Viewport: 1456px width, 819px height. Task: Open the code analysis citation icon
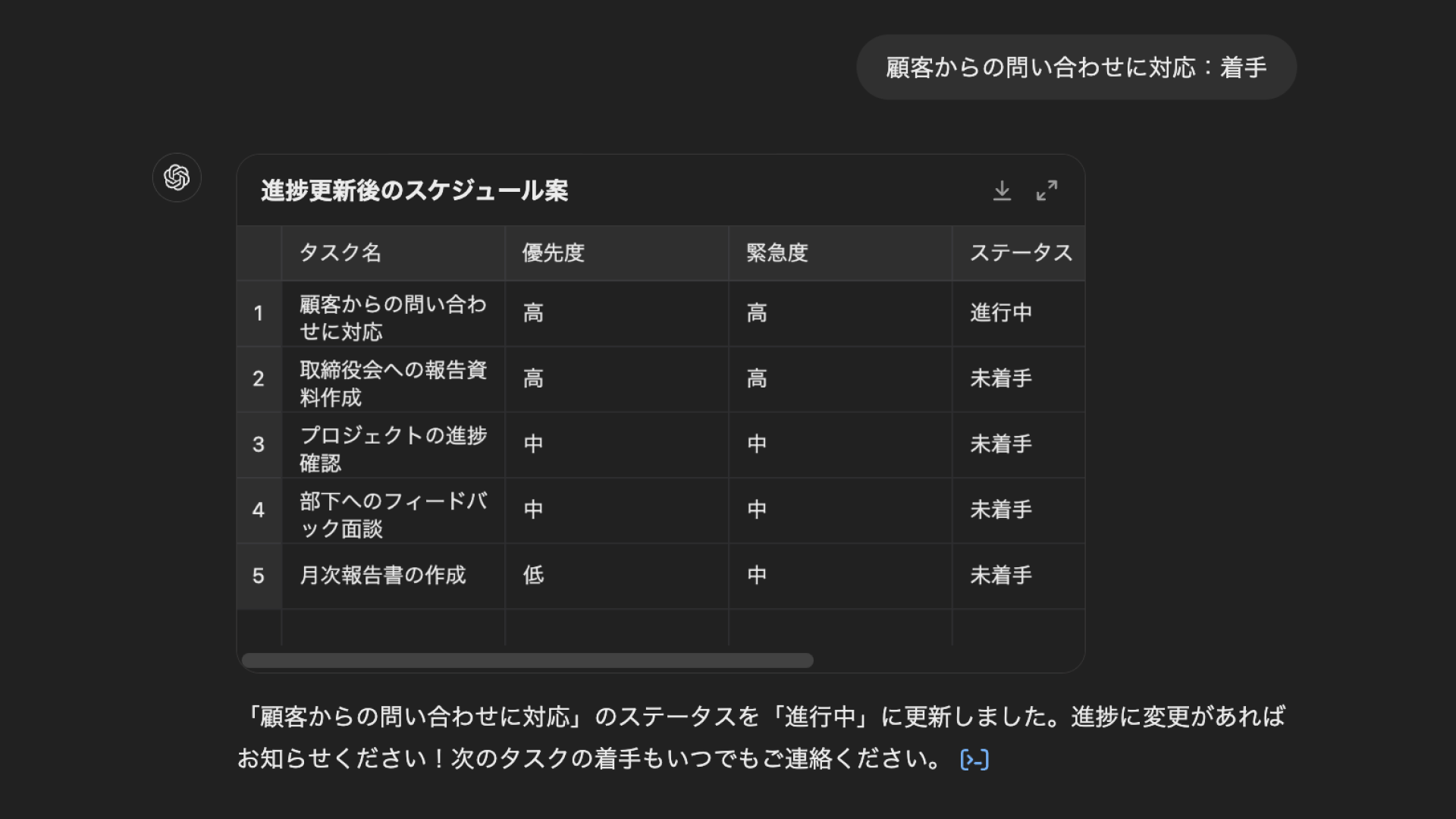[974, 759]
